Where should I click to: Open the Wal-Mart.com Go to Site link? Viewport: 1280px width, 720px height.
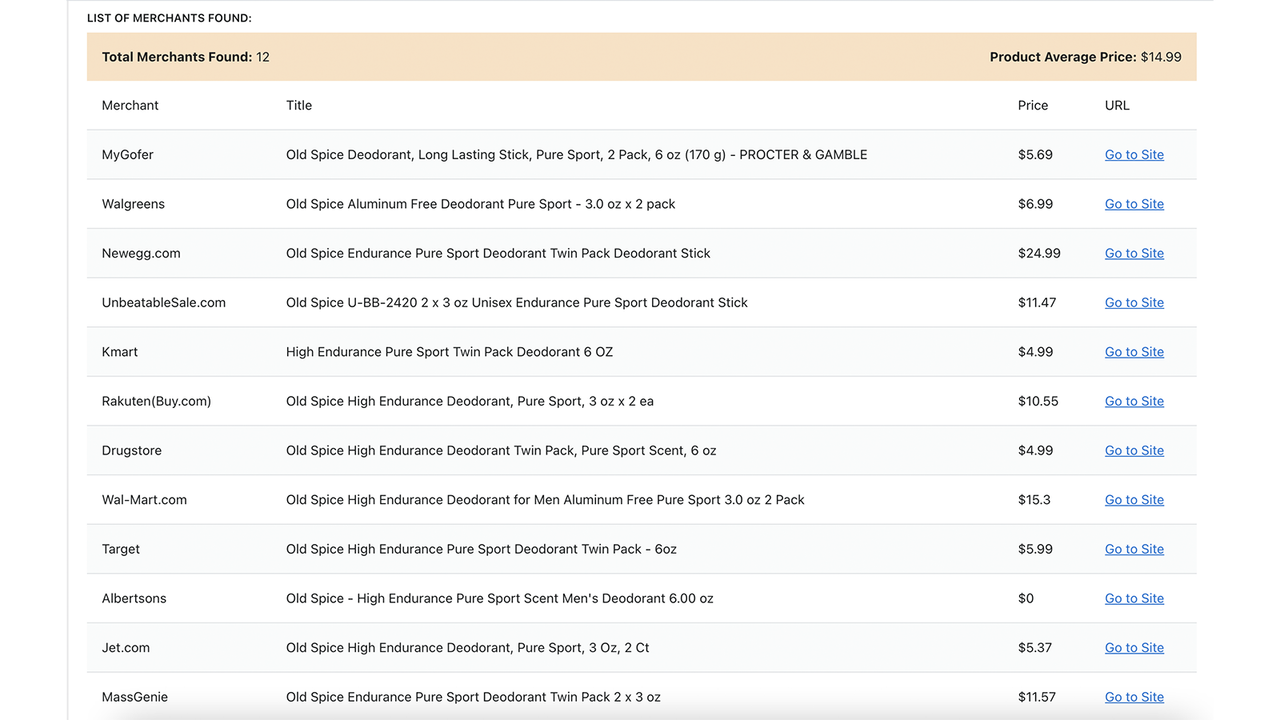pyautogui.click(x=1134, y=499)
